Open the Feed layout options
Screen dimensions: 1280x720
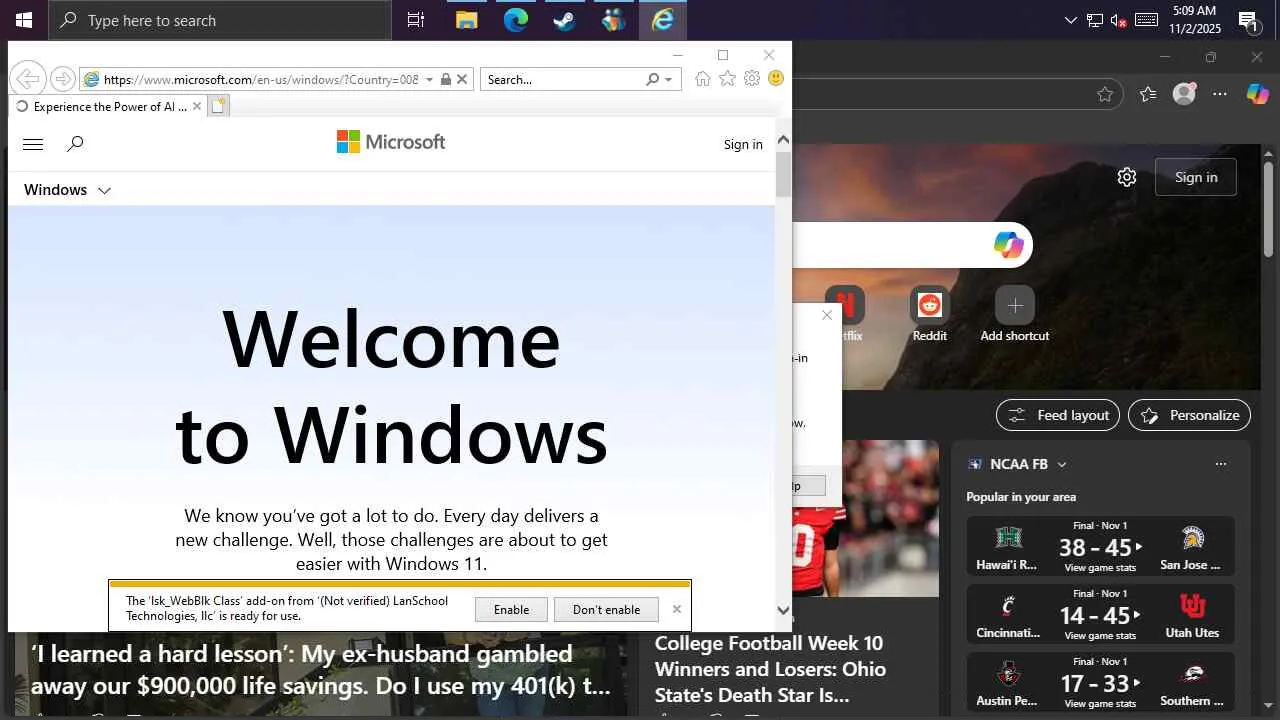click(x=1058, y=415)
